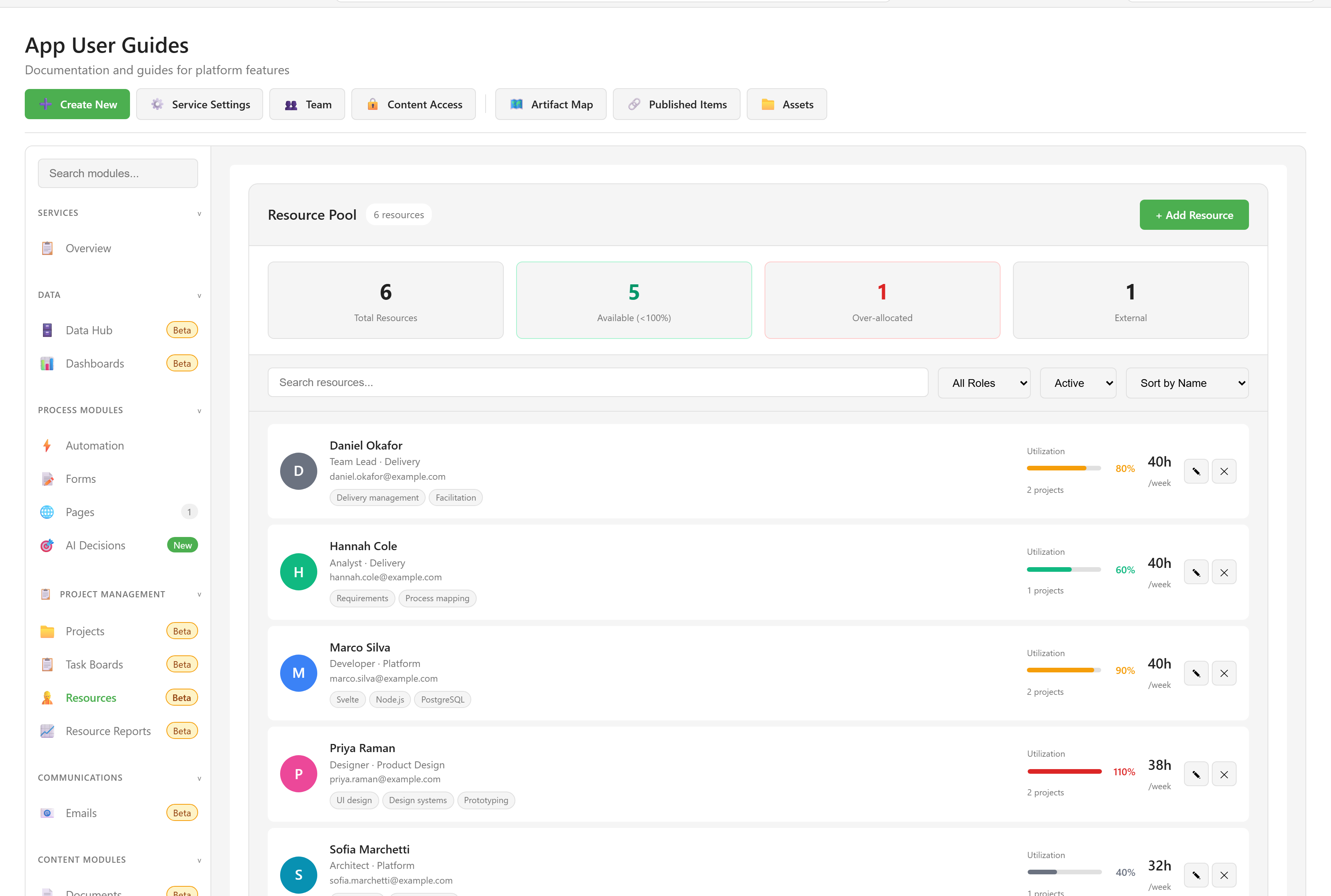
Task: Edit Marco Silva with pencil icon
Action: pos(1196,673)
